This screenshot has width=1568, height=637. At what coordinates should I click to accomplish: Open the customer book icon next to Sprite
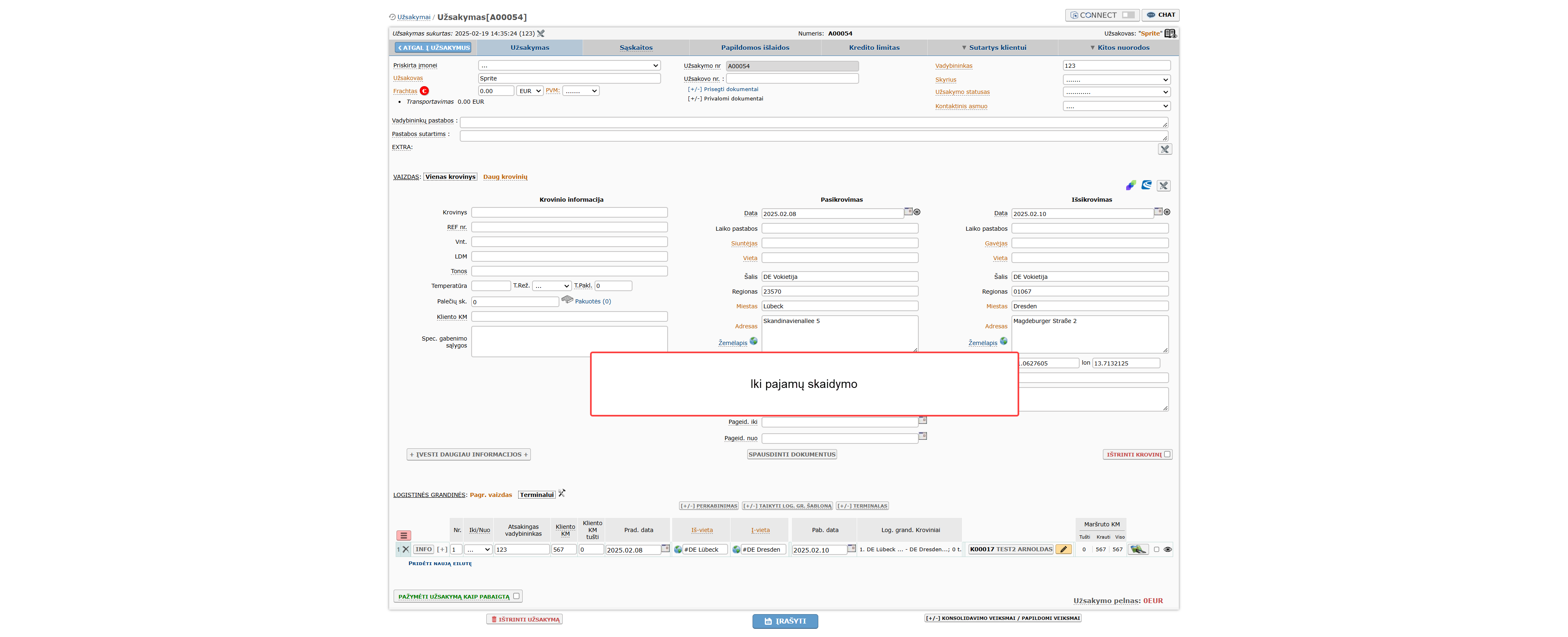(1170, 33)
